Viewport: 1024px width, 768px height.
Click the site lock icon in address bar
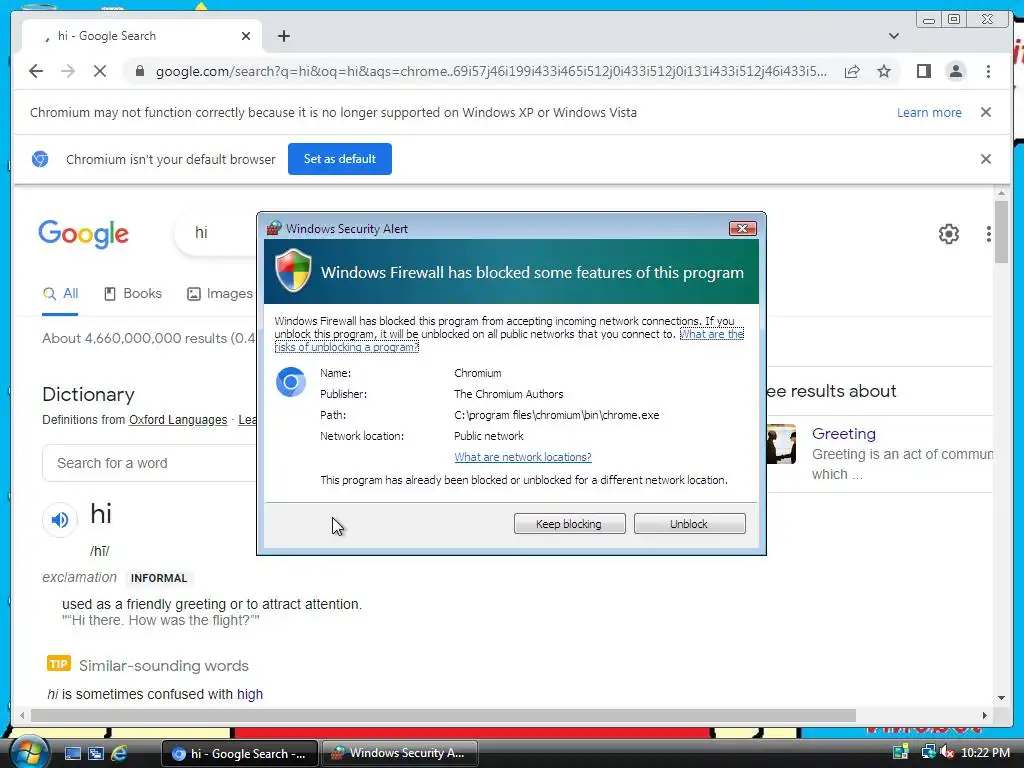tap(140, 71)
